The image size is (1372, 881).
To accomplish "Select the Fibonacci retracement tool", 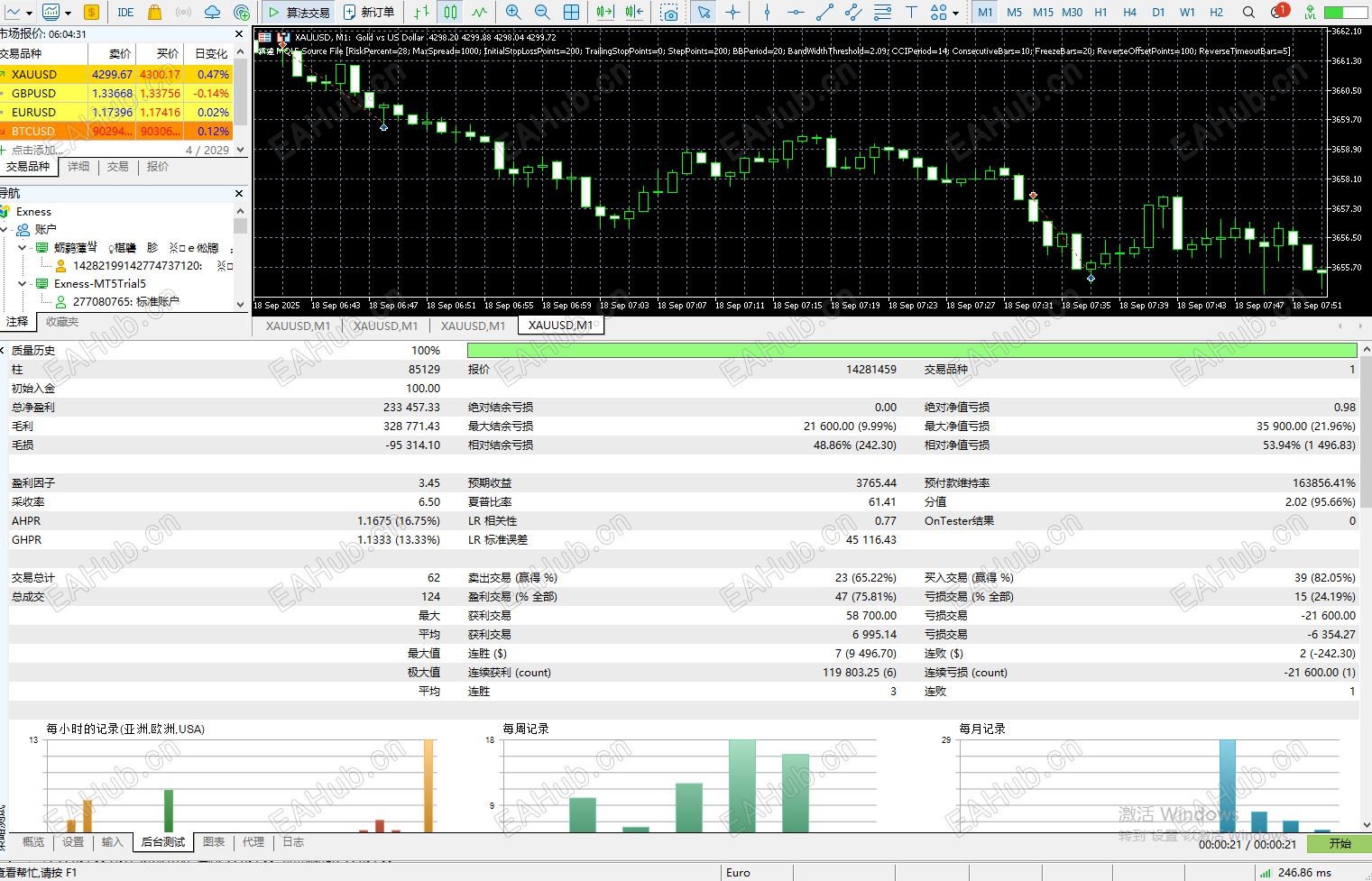I will tap(883, 13).
